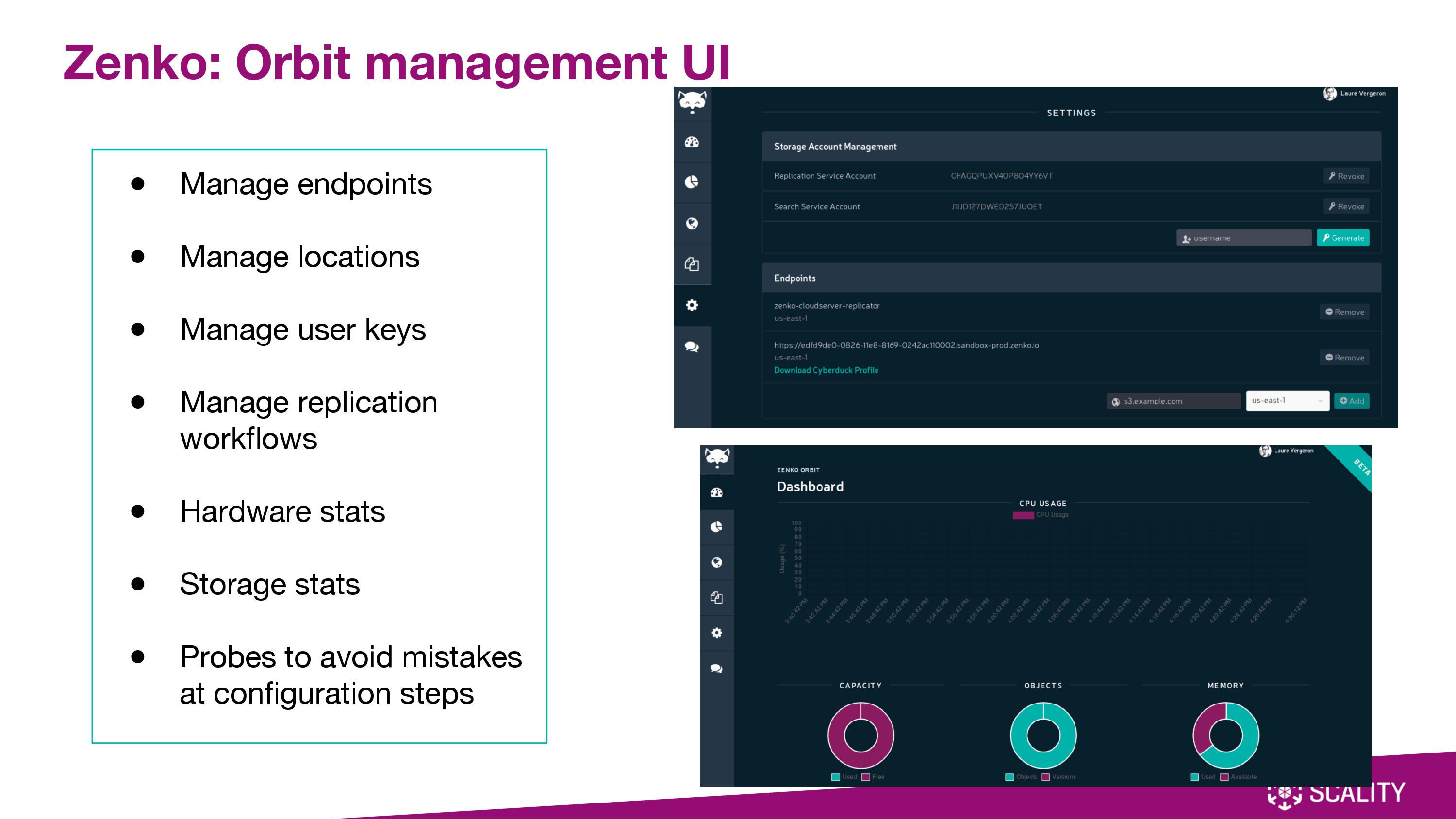The image size is (1456, 819).
Task: Select the gauge icon in Dashboard sidebar
Action: coord(717,492)
